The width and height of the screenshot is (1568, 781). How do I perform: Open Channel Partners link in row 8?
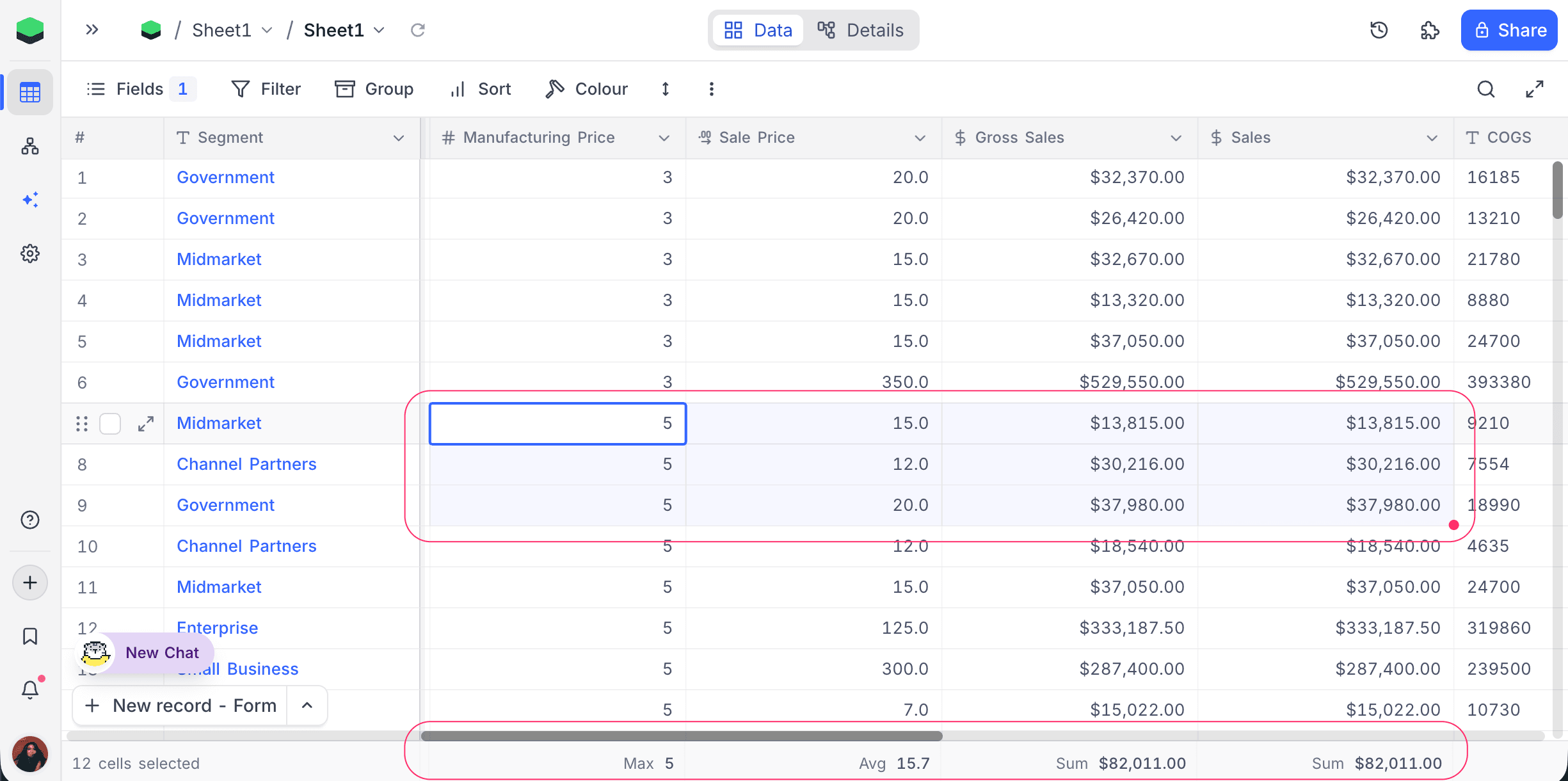point(246,464)
